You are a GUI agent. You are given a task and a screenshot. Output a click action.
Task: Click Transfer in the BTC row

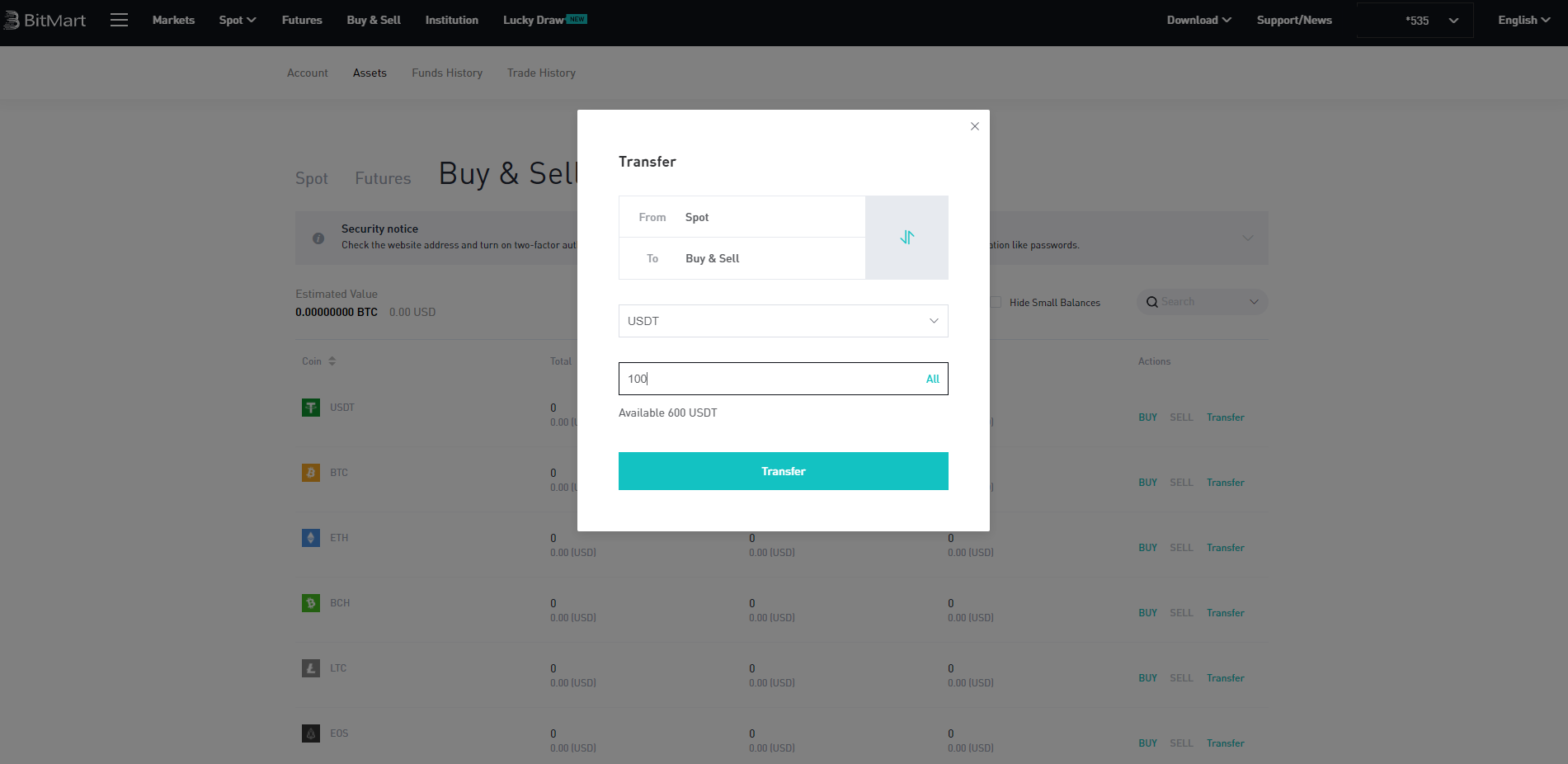point(1225,483)
